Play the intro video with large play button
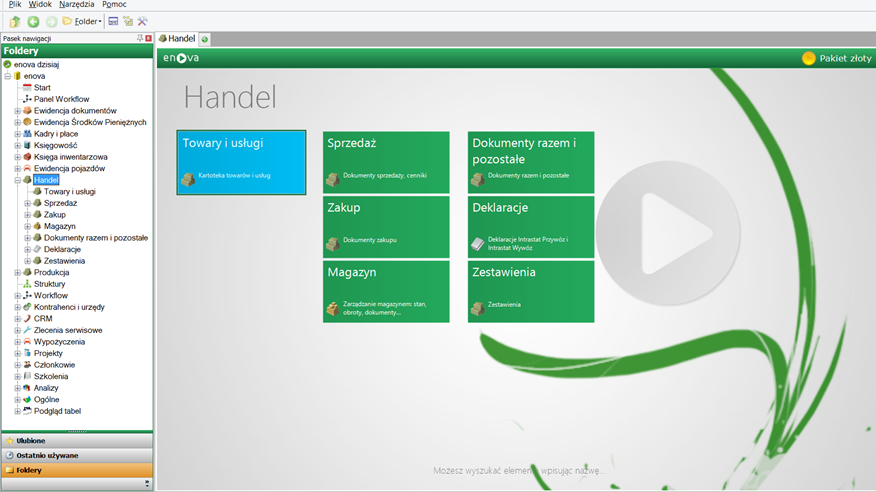Viewport: 876px width, 492px height. [668, 233]
